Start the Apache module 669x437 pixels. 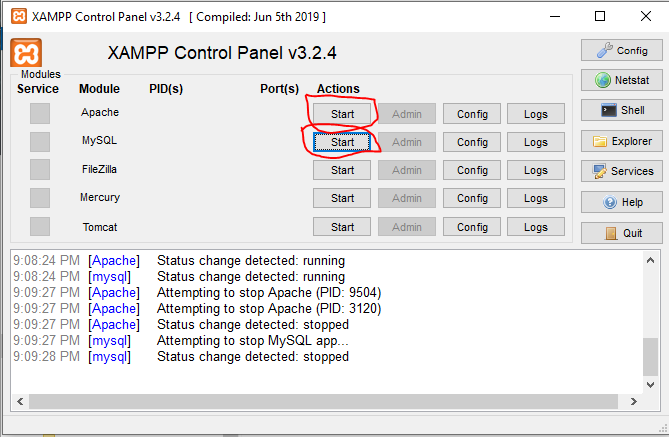(x=342, y=114)
